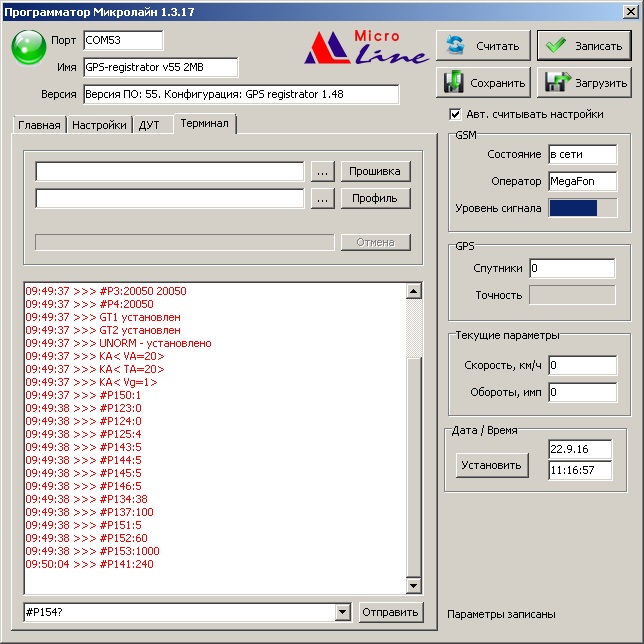This screenshot has height=644, width=644.
Task: Click the Установить date/time button
Action: (x=491, y=465)
